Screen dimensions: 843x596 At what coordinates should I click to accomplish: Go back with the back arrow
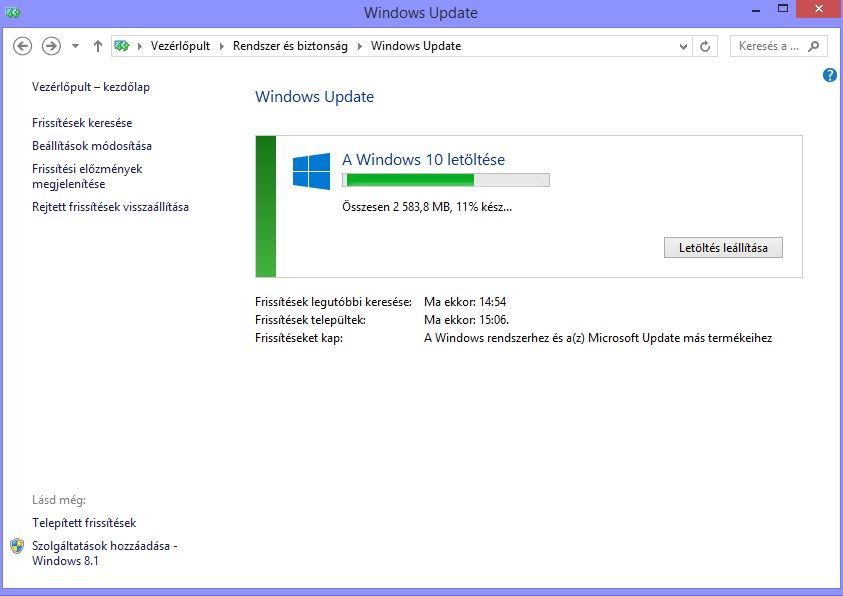[x=23, y=46]
